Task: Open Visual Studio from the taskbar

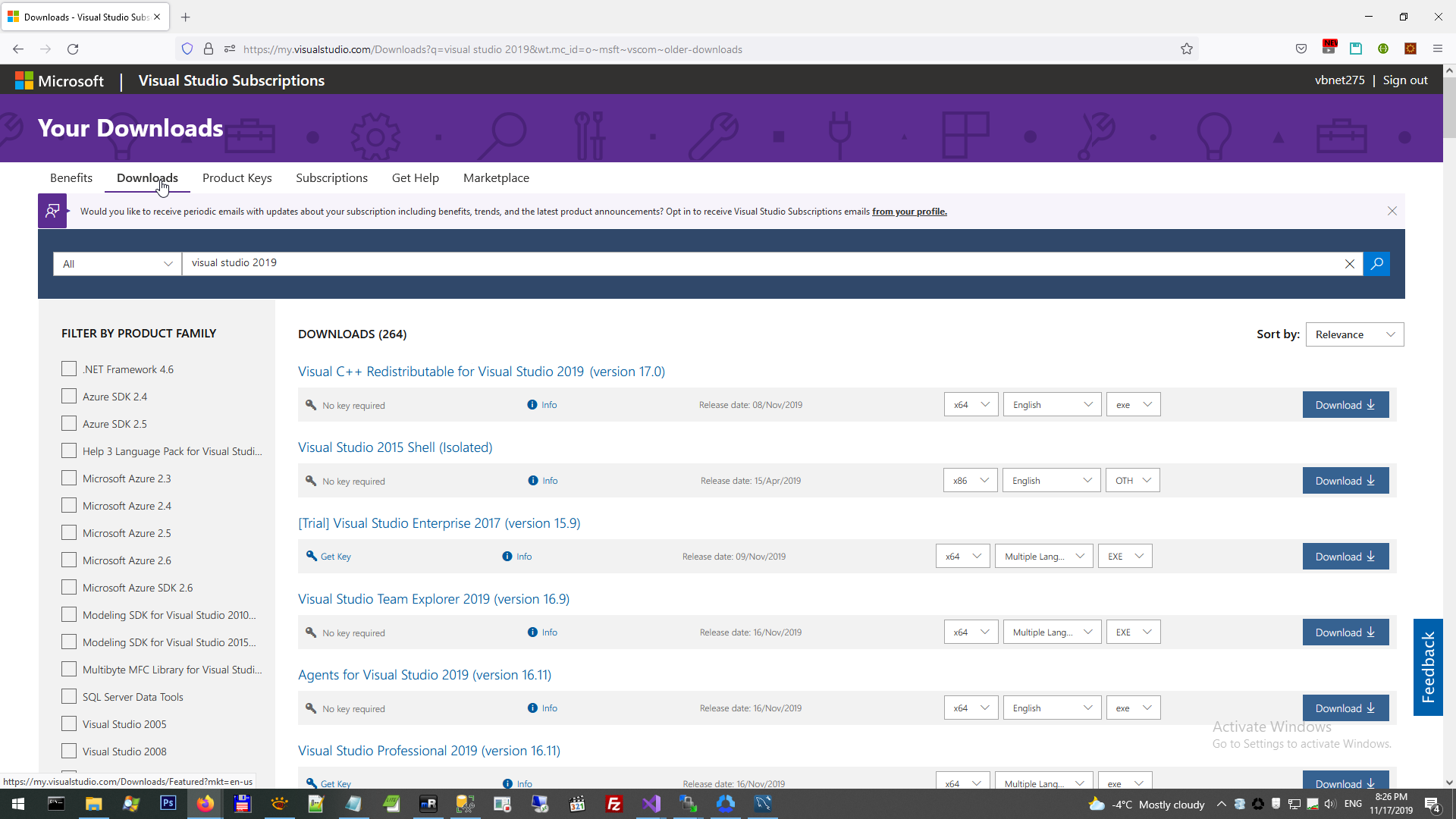Action: coord(651,804)
